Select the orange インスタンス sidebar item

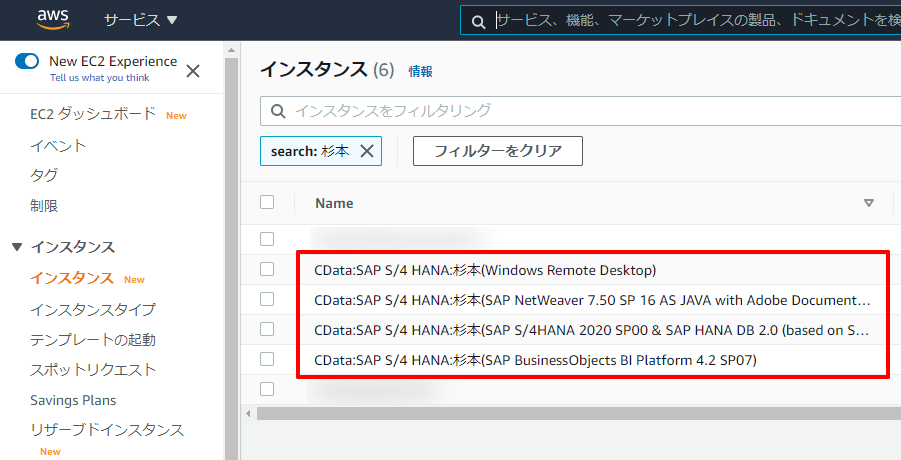point(72,278)
